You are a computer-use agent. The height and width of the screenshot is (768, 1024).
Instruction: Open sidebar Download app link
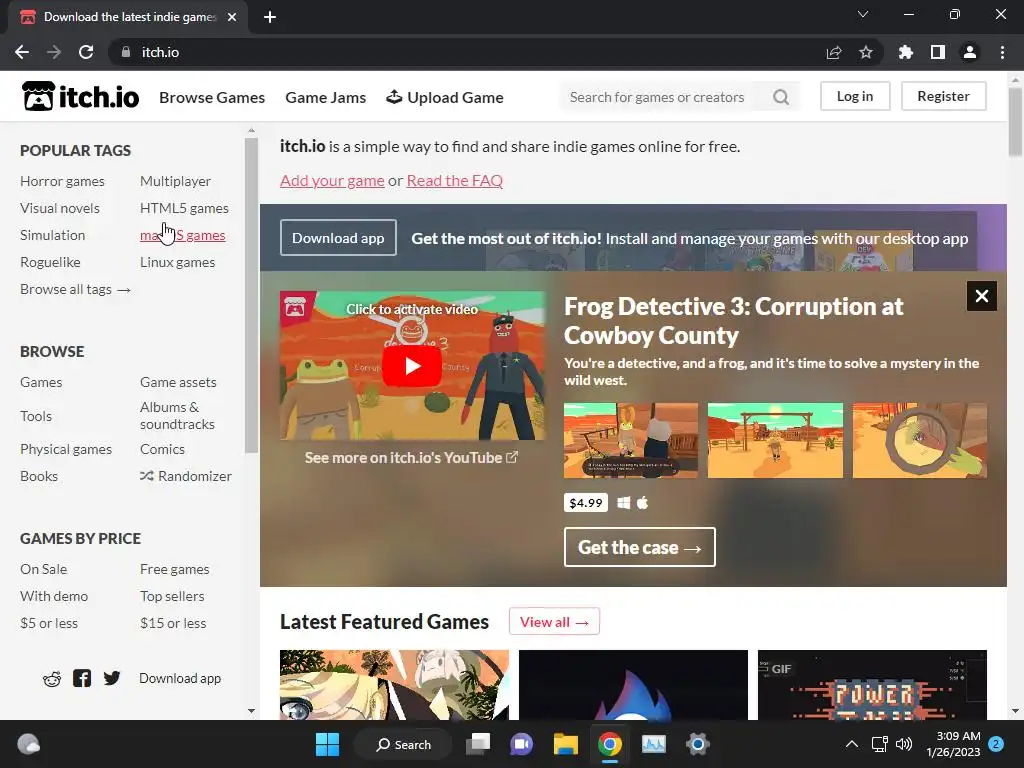pos(180,679)
